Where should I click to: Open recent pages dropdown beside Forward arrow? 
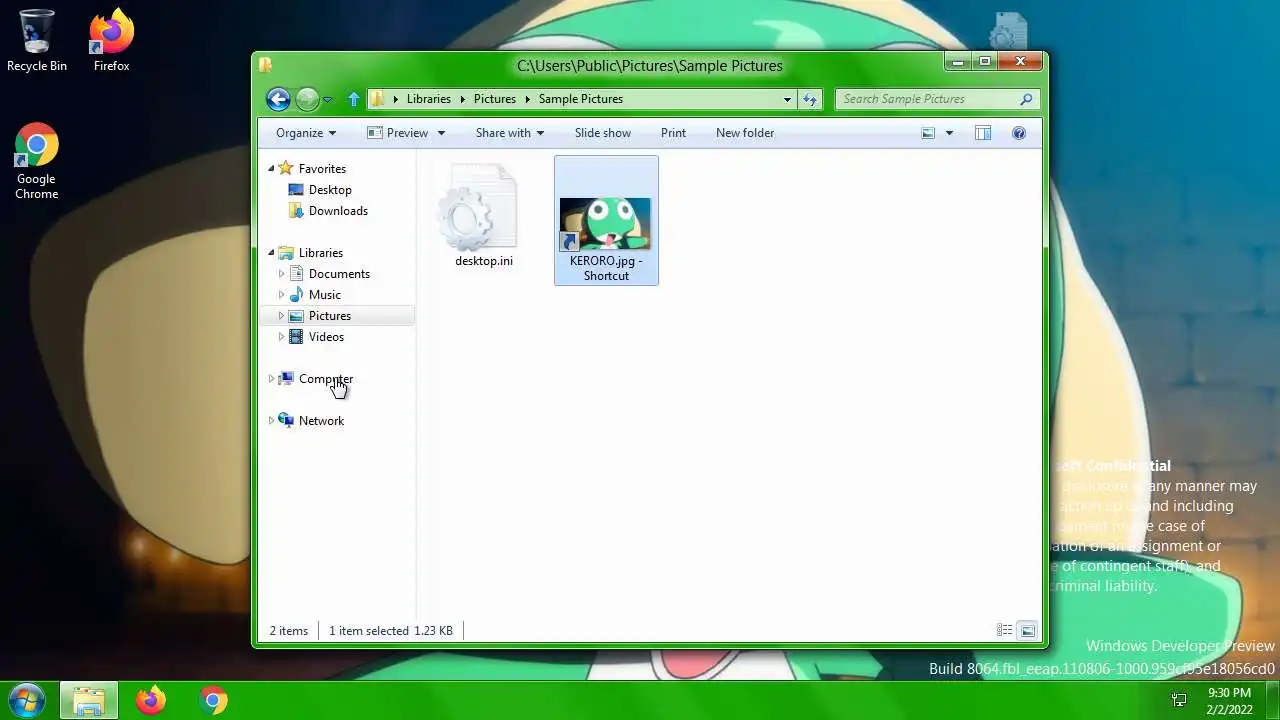pyautogui.click(x=327, y=100)
